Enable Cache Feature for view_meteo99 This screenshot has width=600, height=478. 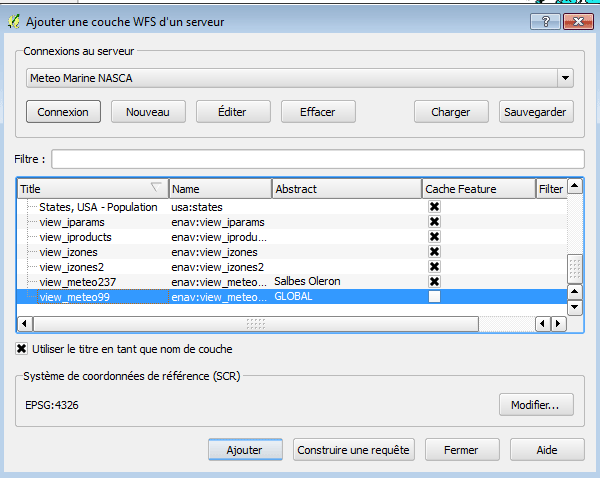(434, 297)
